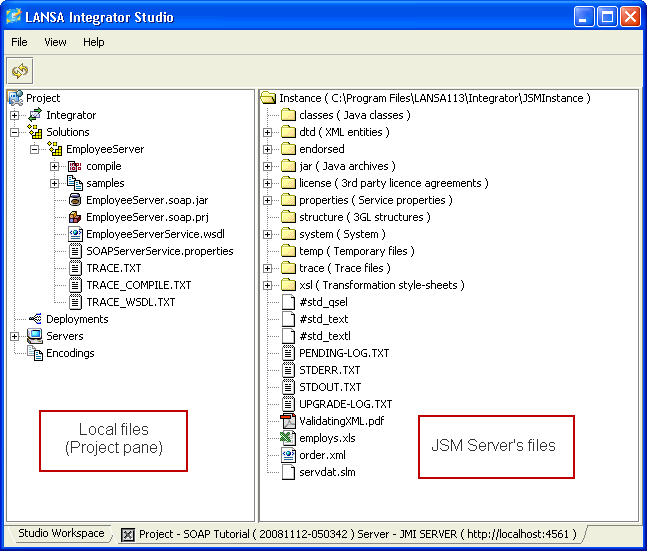Select the STDOUT.TXT file
The image size is (647, 551).
click(x=330, y=387)
